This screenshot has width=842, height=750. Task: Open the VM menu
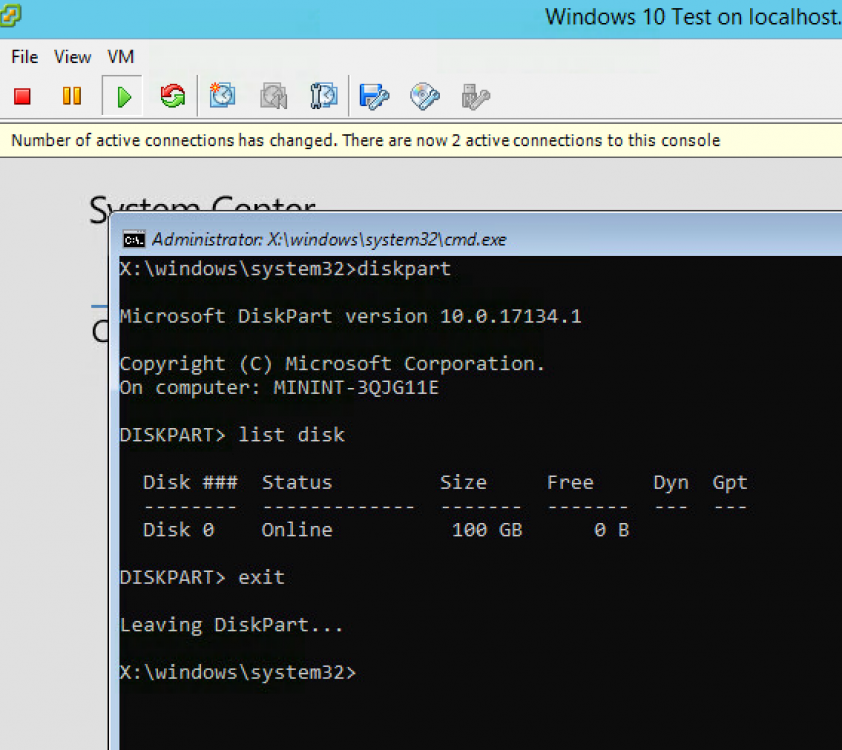(121, 57)
